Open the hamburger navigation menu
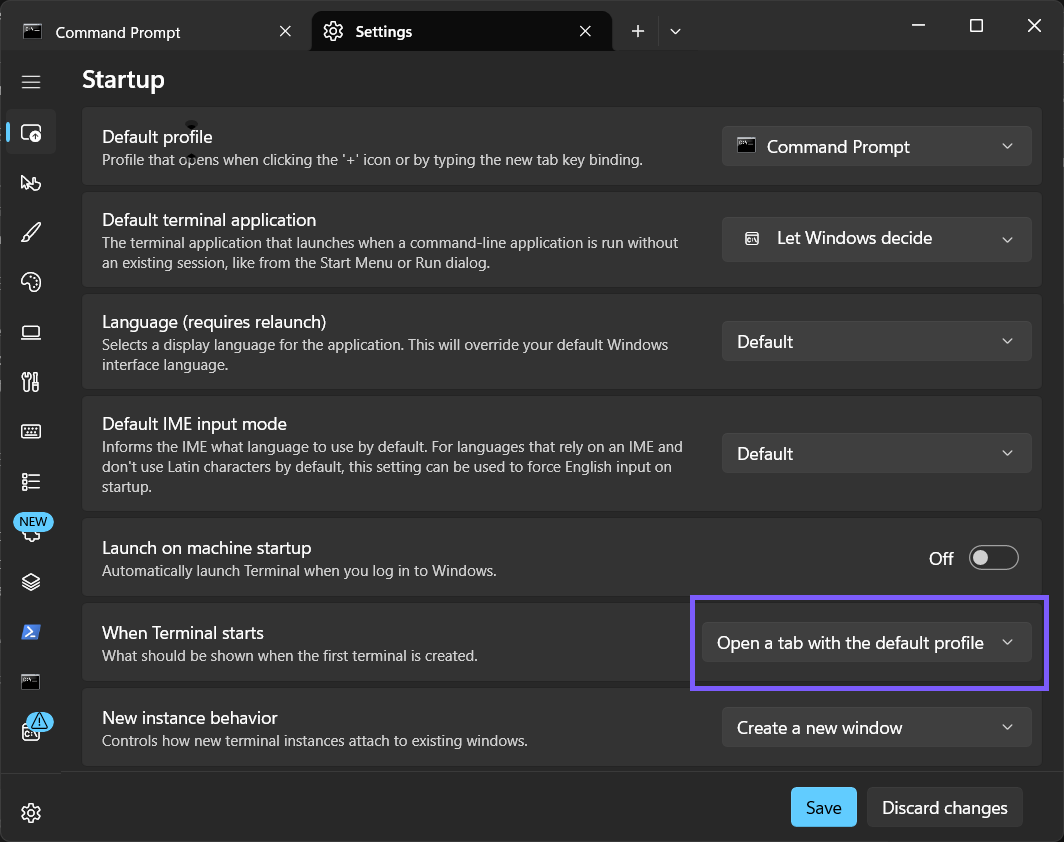Image resolution: width=1064 pixels, height=842 pixels. tap(31, 82)
